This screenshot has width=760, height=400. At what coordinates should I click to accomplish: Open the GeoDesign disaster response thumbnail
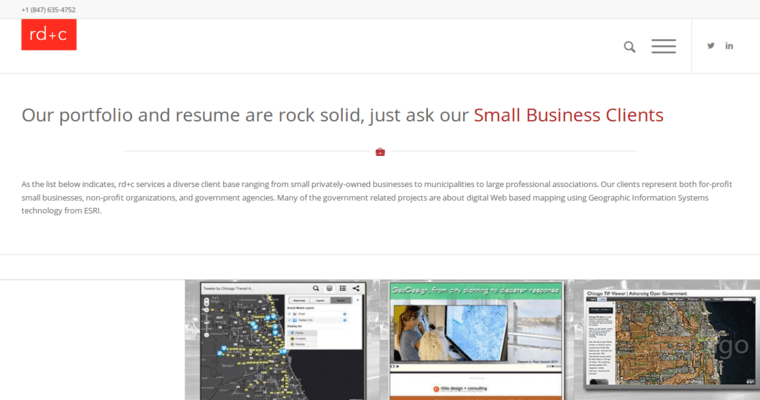click(x=475, y=340)
